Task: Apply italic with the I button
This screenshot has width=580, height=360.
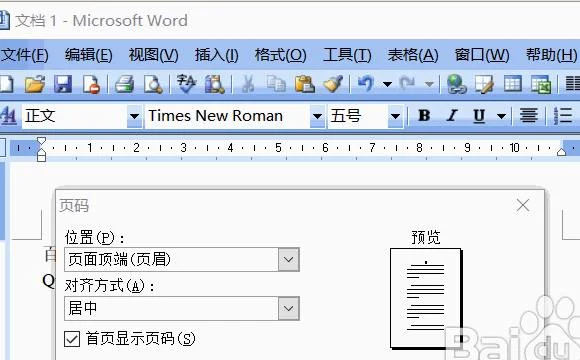Action: [452, 116]
